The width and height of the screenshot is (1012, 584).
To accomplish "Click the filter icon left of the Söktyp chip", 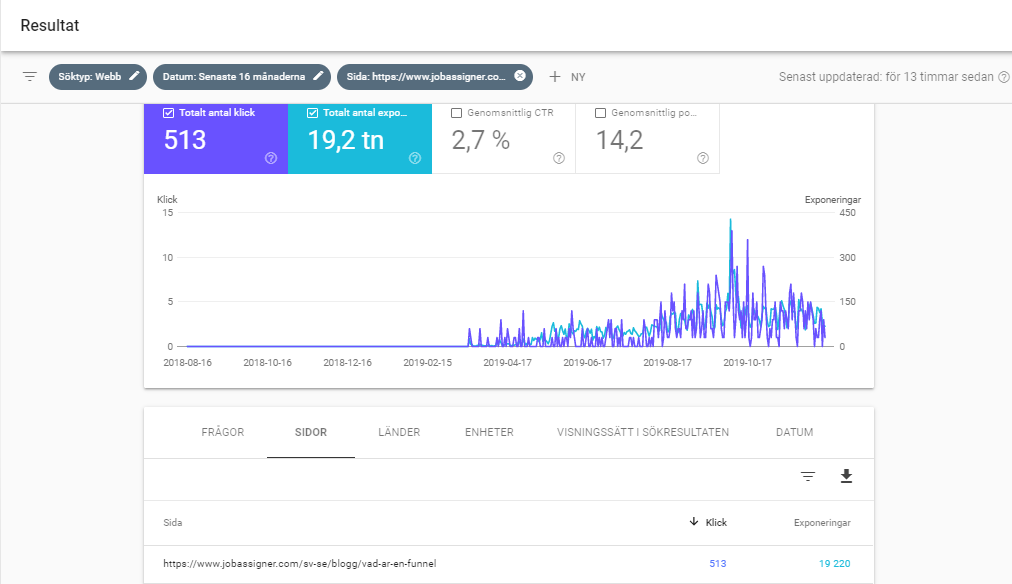I will [29, 76].
